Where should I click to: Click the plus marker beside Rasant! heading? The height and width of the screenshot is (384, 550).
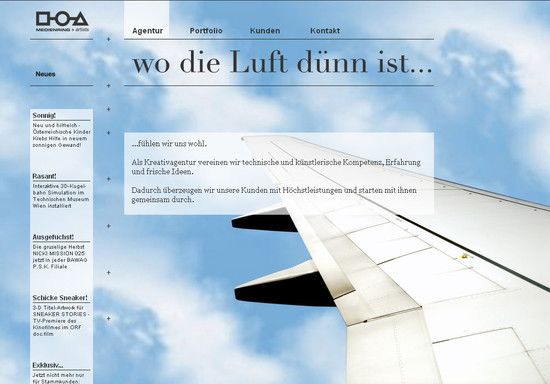click(x=108, y=179)
